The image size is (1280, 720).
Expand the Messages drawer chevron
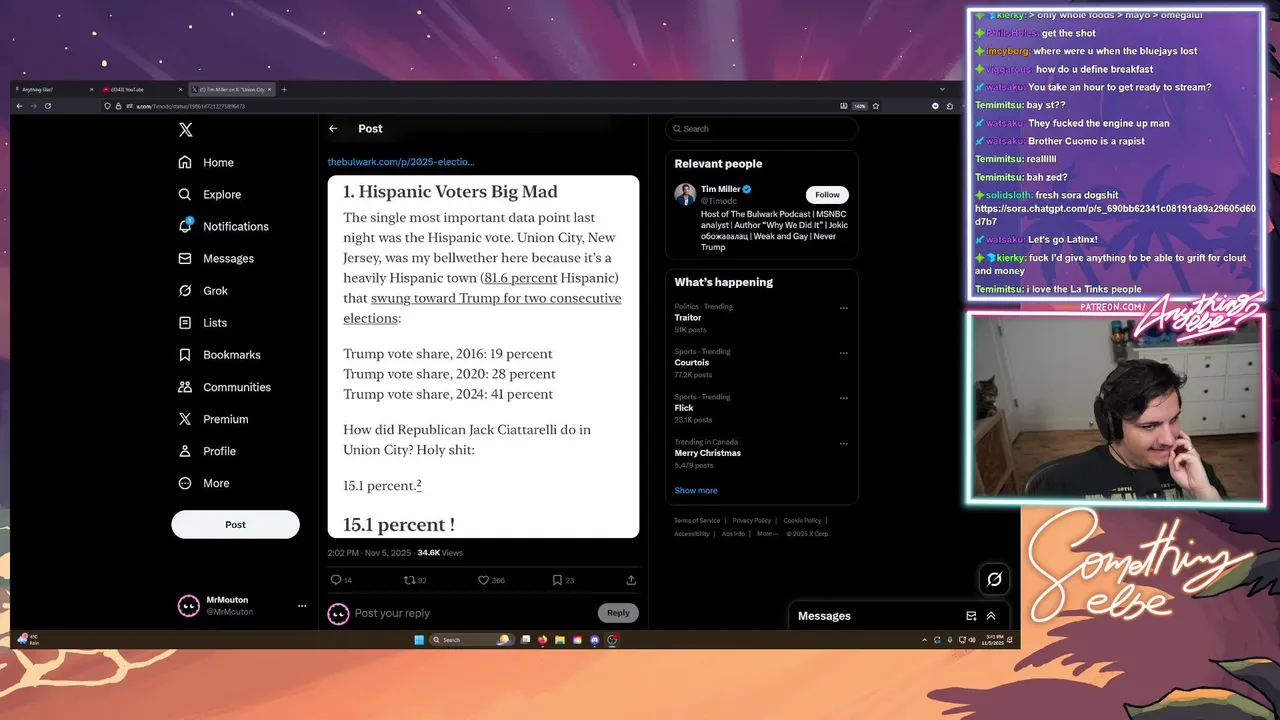point(991,616)
